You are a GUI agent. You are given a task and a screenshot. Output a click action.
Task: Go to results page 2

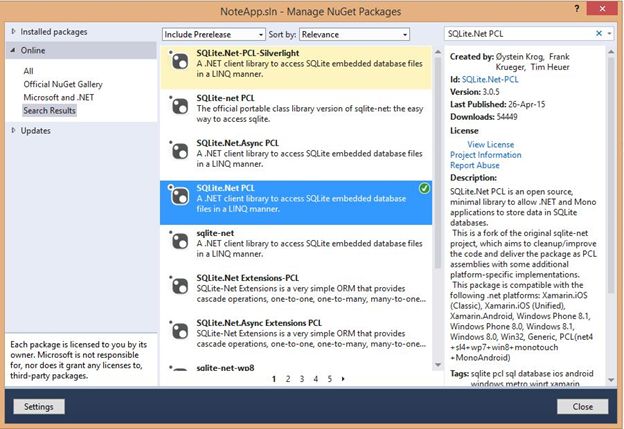coord(288,379)
